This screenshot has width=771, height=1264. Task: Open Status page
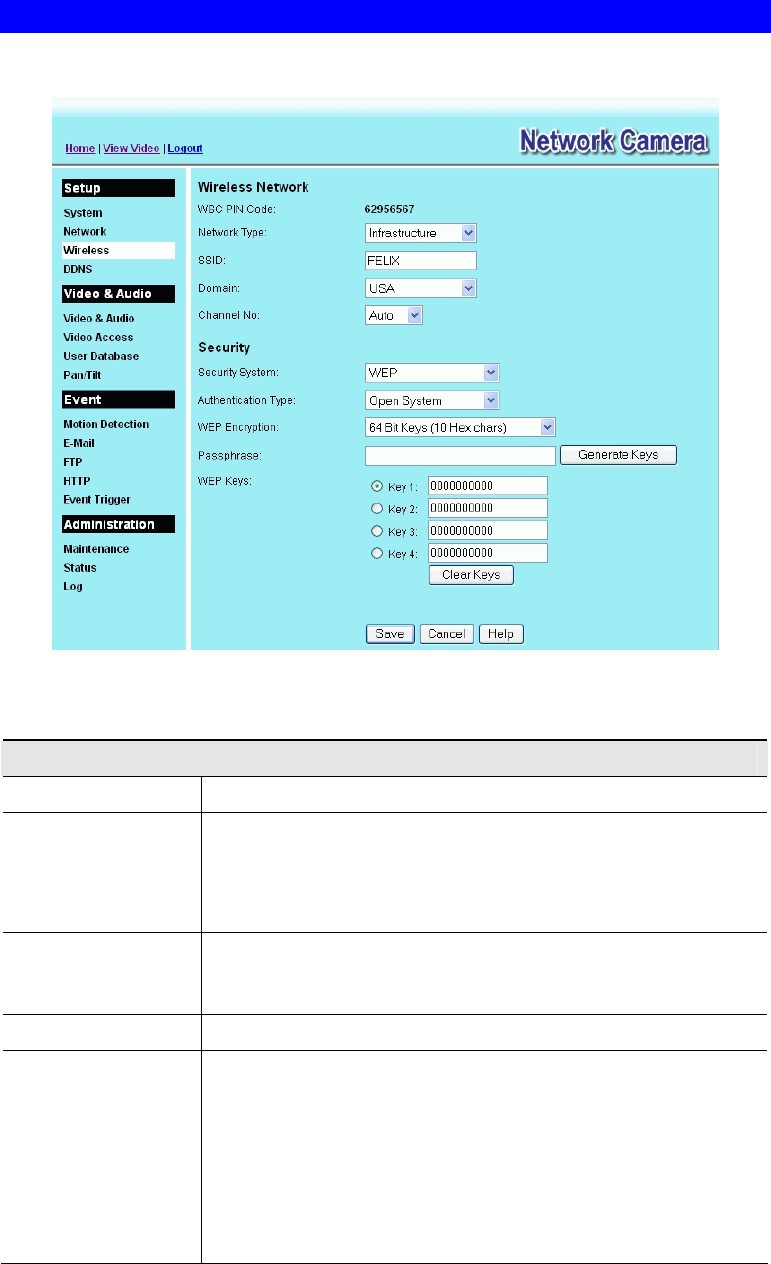coord(80,567)
